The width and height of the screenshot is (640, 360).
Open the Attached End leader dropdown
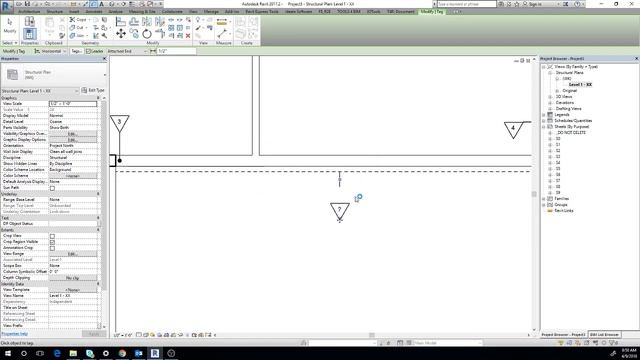point(127,51)
